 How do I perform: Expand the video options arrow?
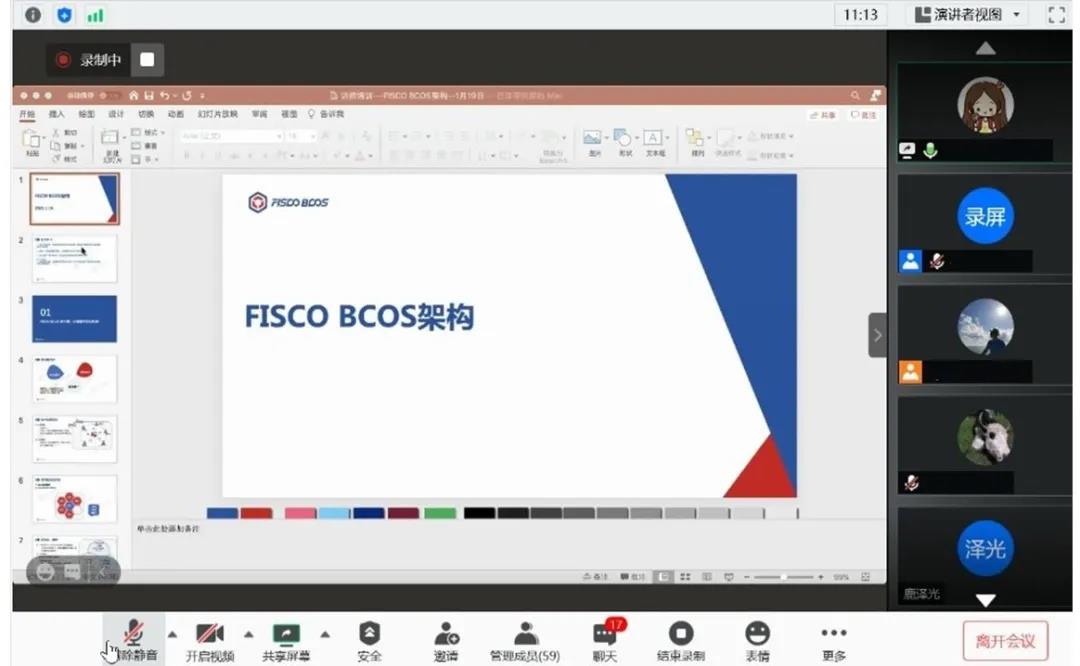(249, 634)
